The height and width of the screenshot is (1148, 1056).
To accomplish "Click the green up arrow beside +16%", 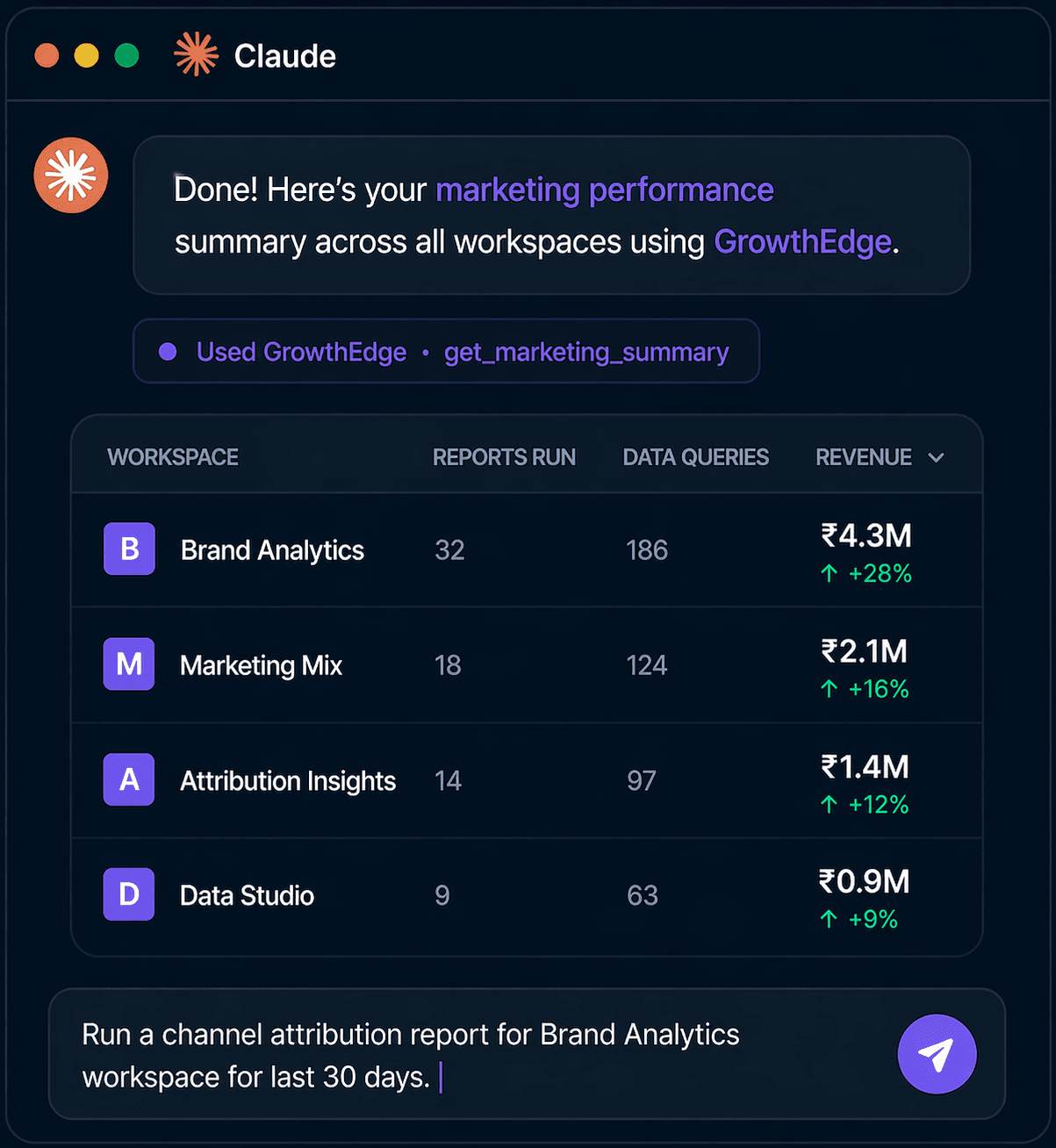I will coord(829,689).
